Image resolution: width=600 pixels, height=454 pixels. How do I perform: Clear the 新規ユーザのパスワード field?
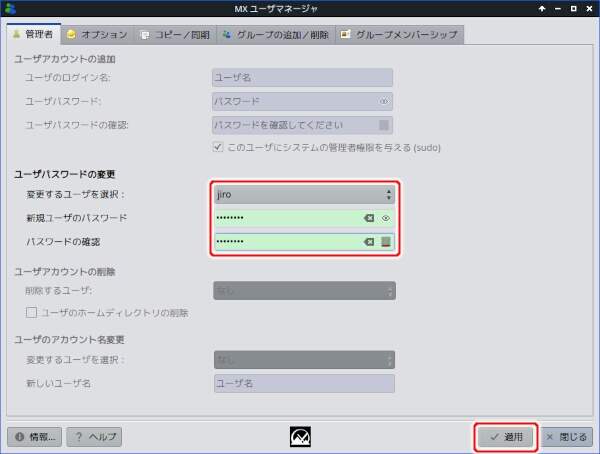(369, 218)
